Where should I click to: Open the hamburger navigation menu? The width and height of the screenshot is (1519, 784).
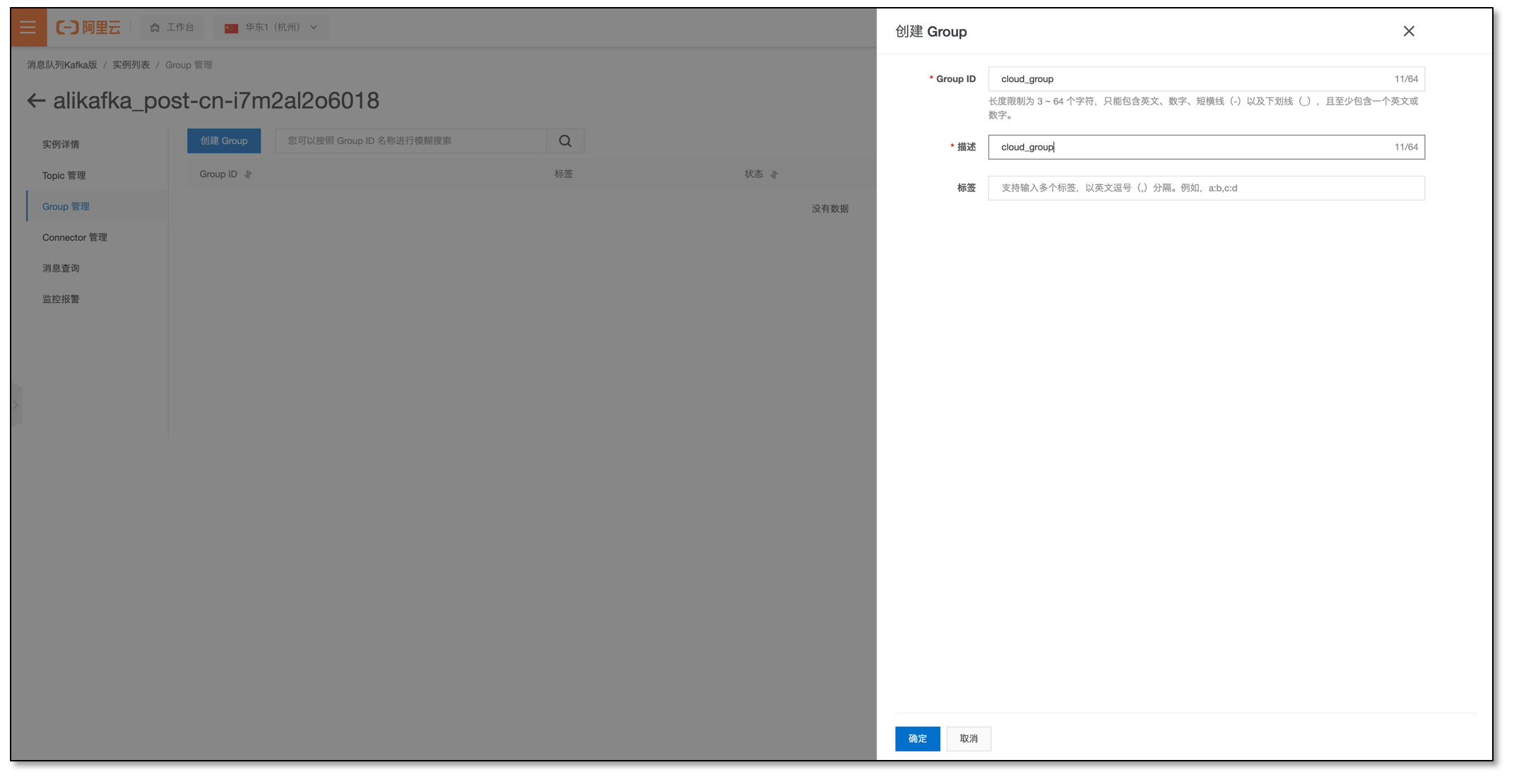tap(28, 28)
